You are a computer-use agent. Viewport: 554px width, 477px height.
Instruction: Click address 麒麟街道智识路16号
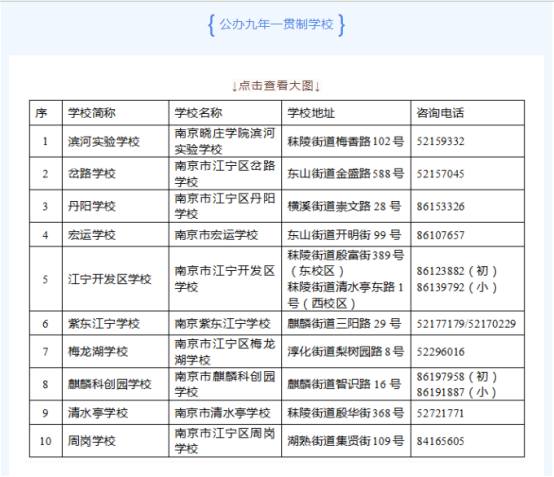point(344,384)
